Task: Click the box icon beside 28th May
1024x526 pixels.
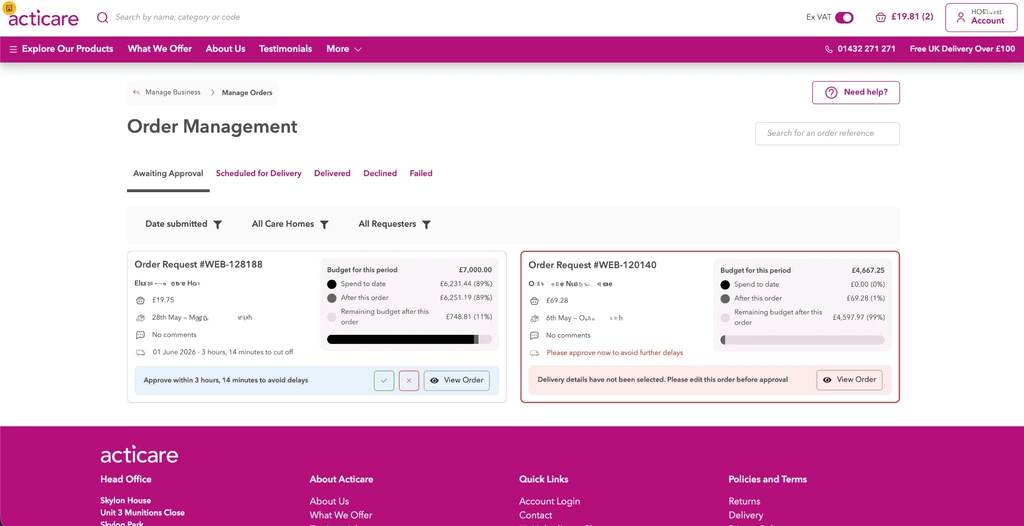Action: (x=140, y=318)
